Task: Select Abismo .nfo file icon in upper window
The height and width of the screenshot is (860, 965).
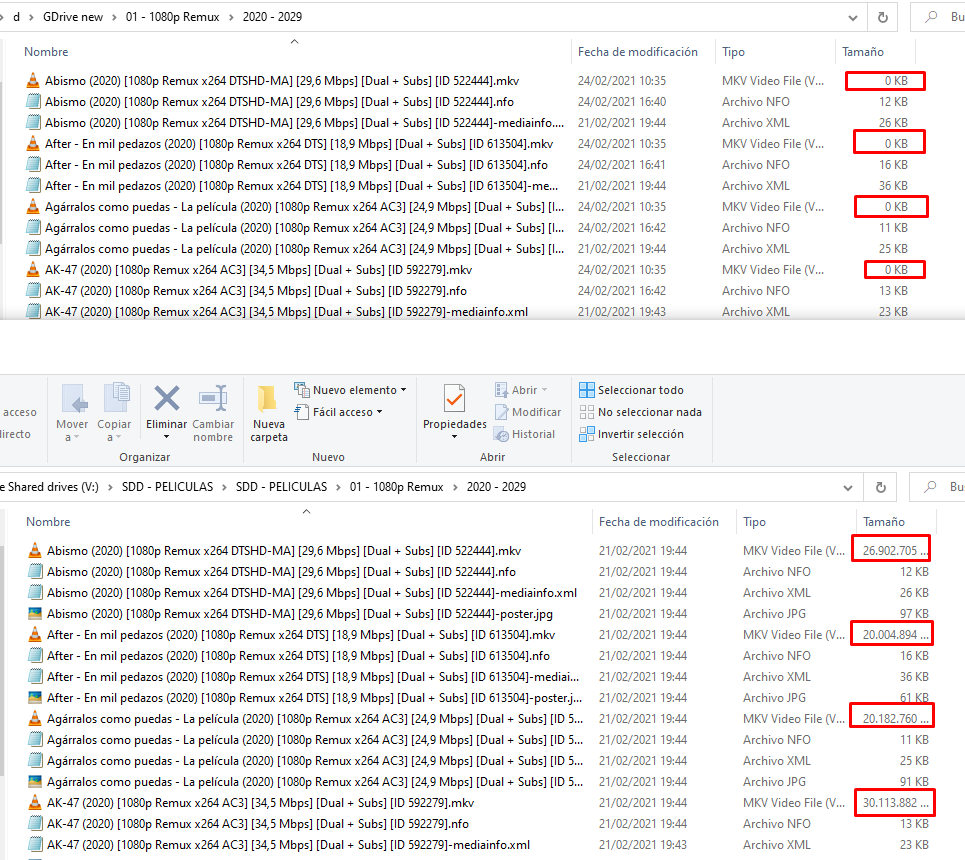Action: coord(34,102)
